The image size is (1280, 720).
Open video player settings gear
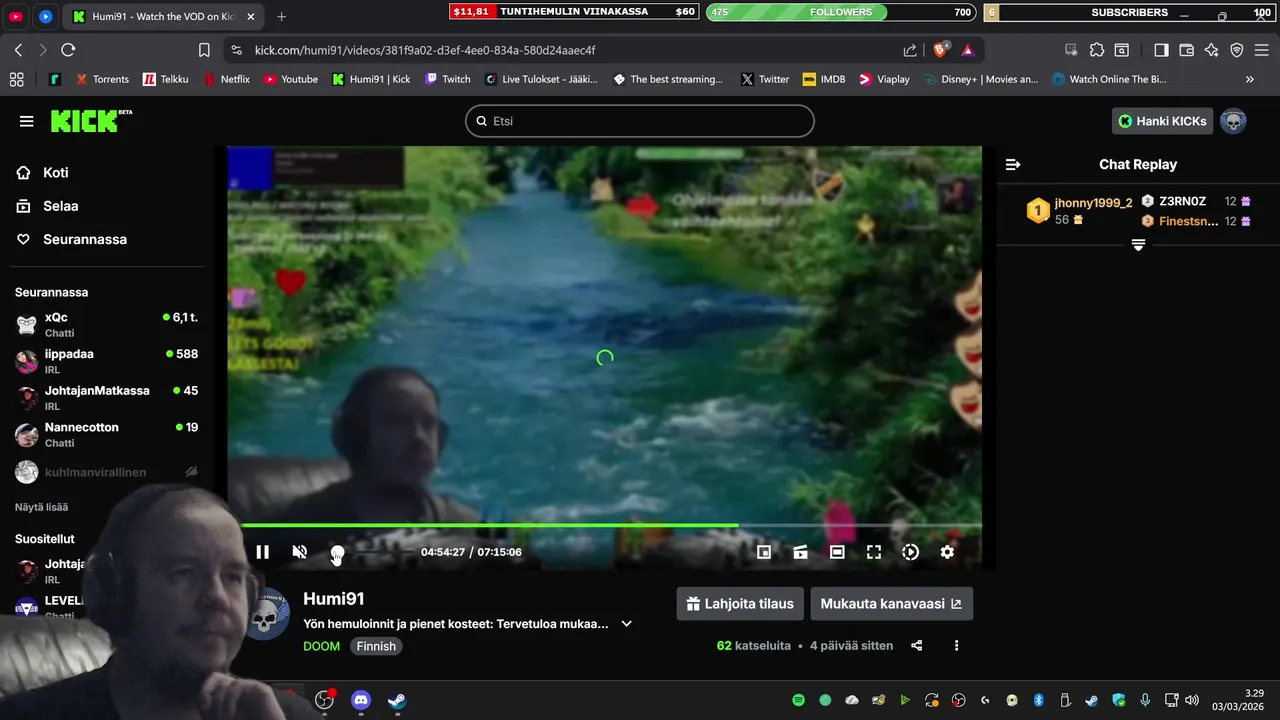(947, 552)
